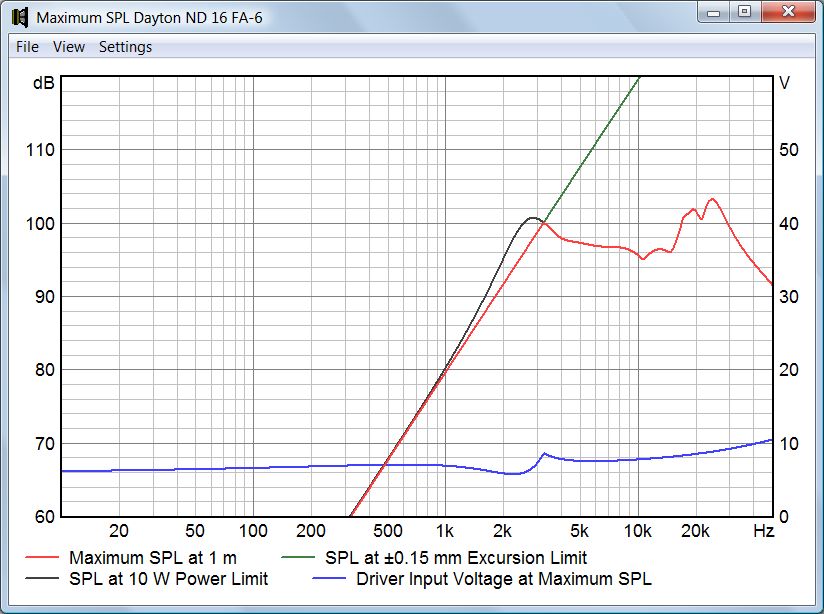This screenshot has width=824, height=614.
Task: Click the green legend line swatch
Action: 298,557
